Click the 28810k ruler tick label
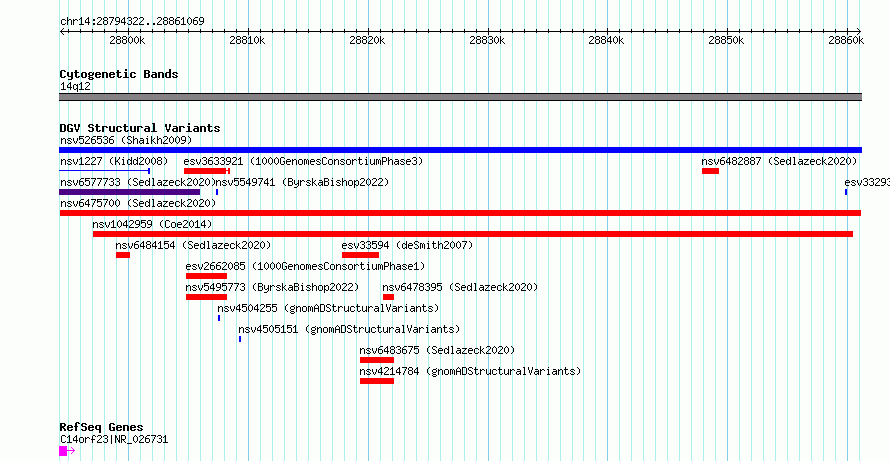The width and height of the screenshot is (890, 461). click(x=247, y=40)
